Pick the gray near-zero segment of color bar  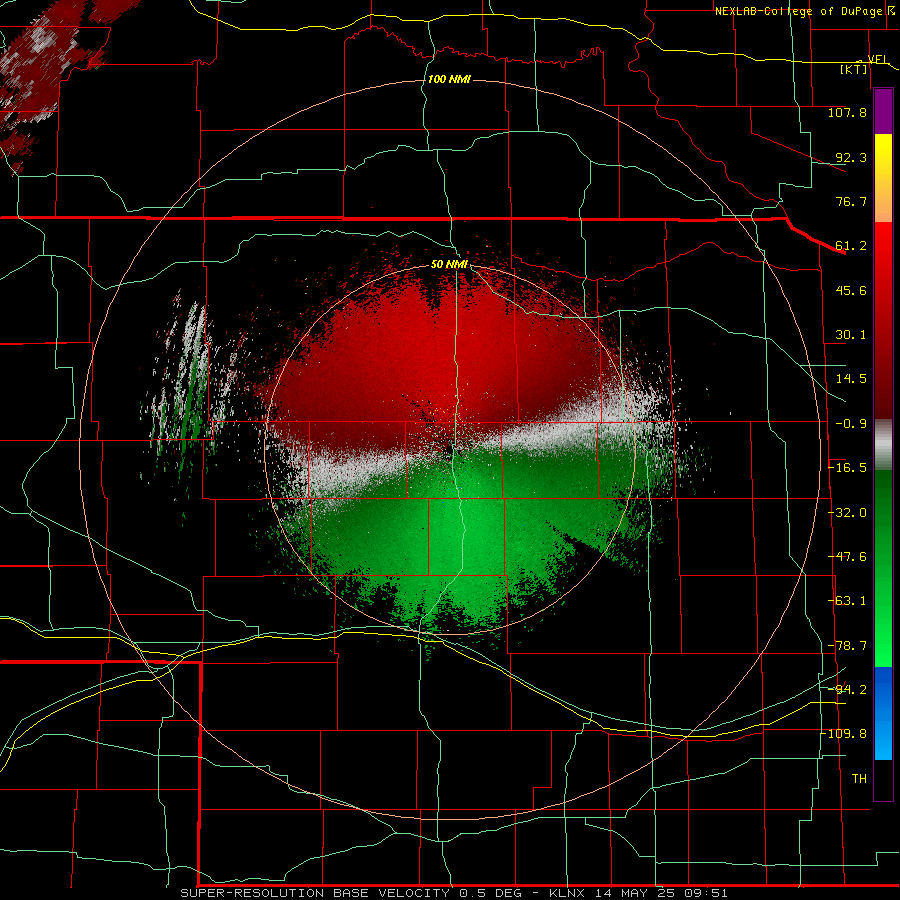[883, 445]
